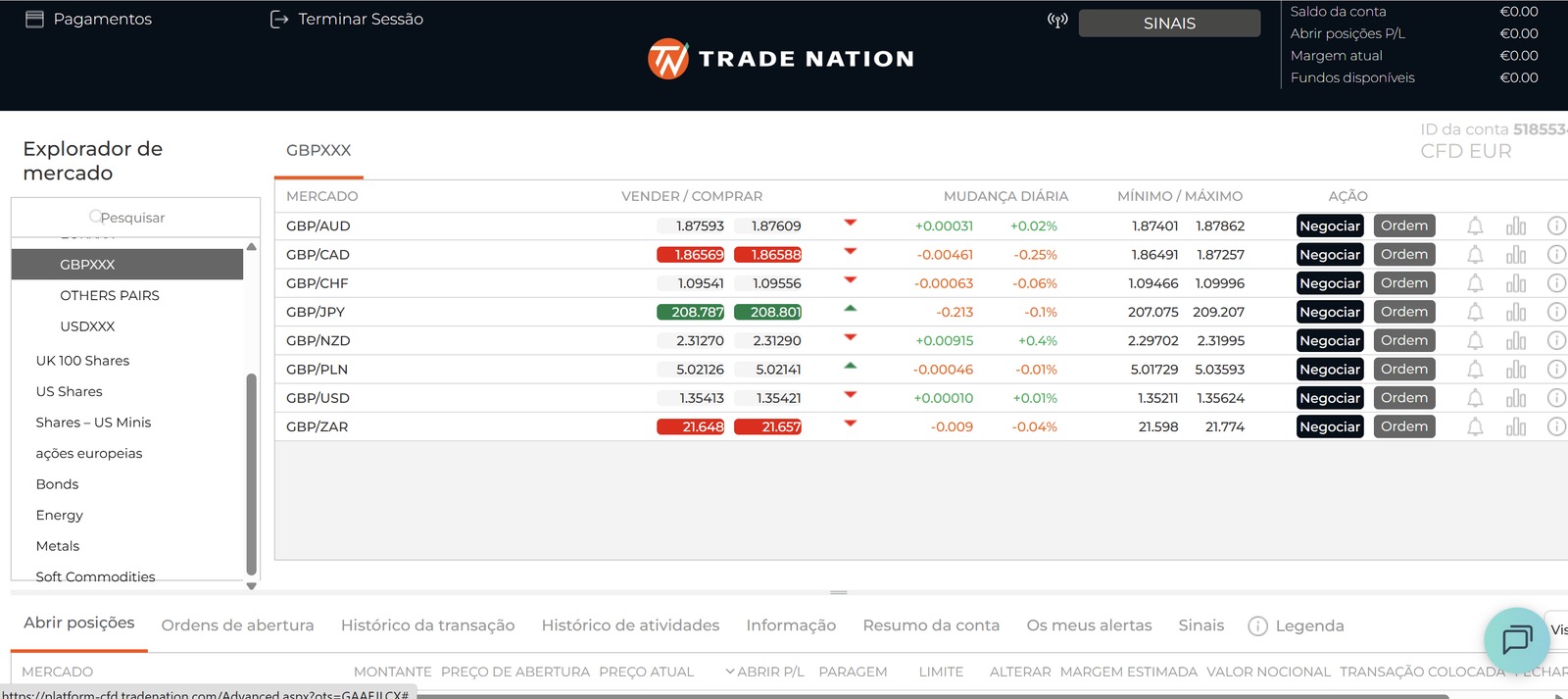Switch to the Sinais bottom tab
This screenshot has width=1568, height=699.
[x=1201, y=625]
